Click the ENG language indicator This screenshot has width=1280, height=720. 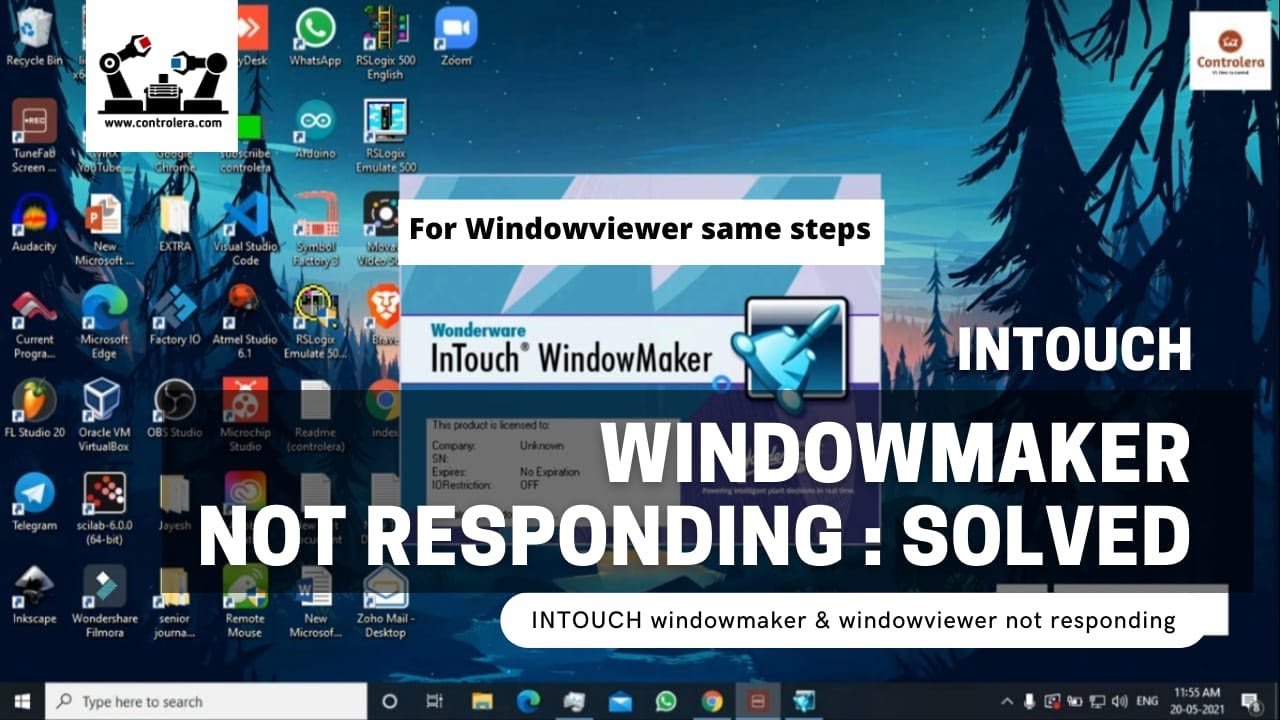click(1148, 701)
